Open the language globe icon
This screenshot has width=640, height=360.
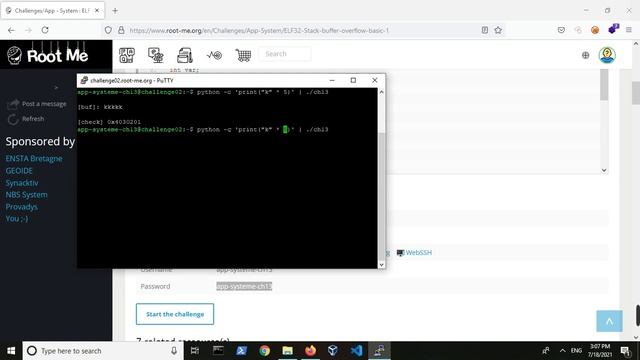[585, 55]
